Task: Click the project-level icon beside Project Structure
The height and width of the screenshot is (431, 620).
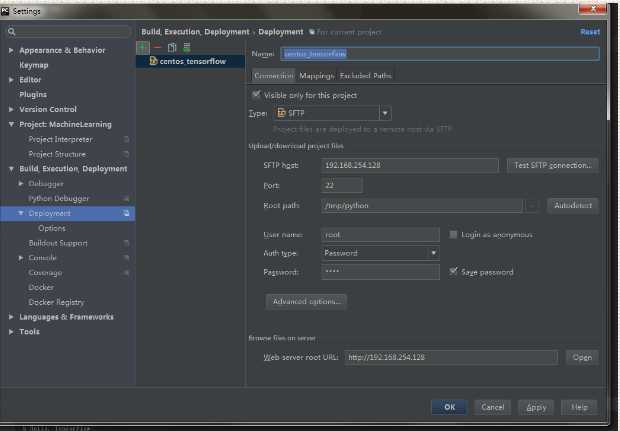Action: (x=126, y=154)
